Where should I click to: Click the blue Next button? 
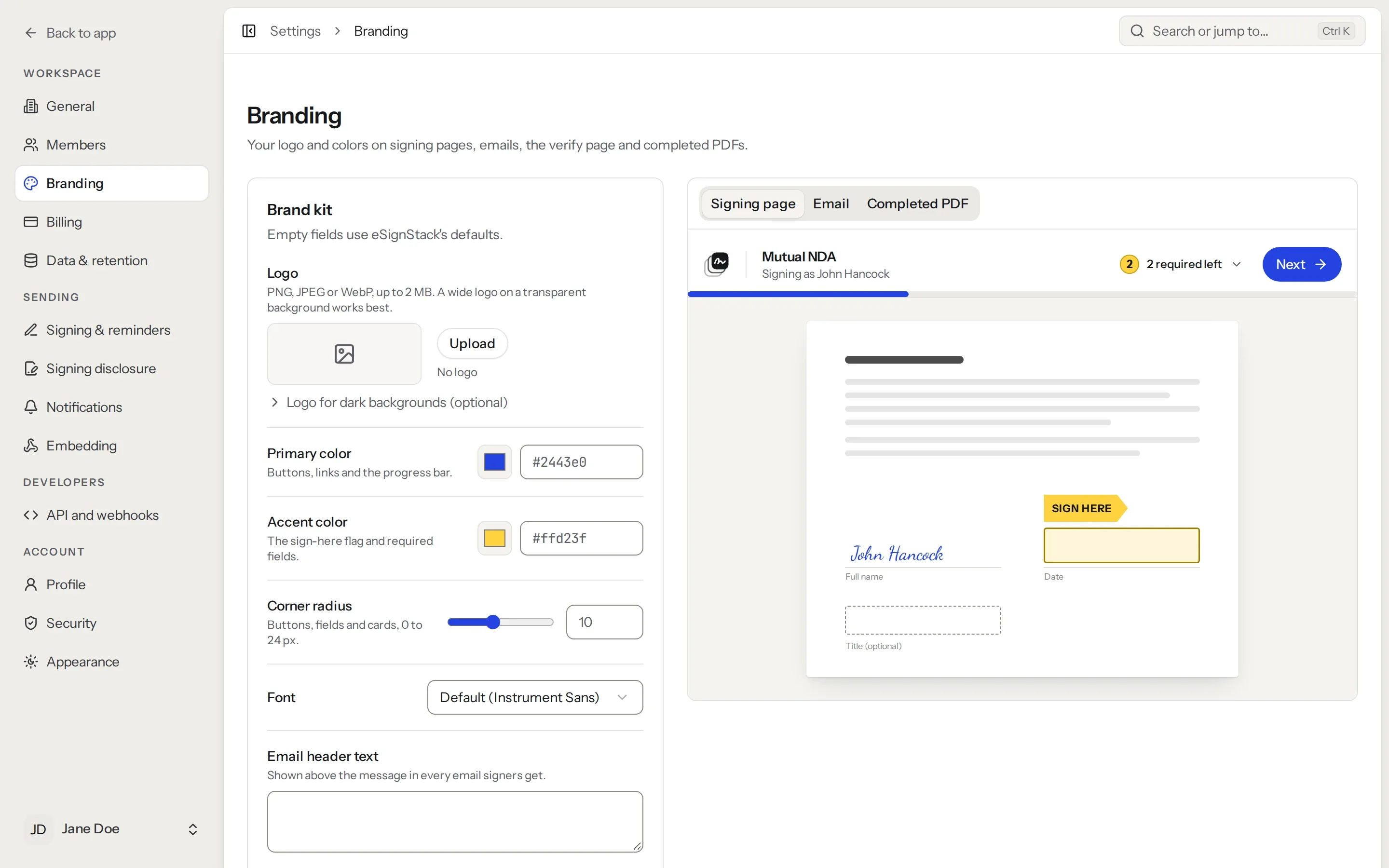point(1301,264)
